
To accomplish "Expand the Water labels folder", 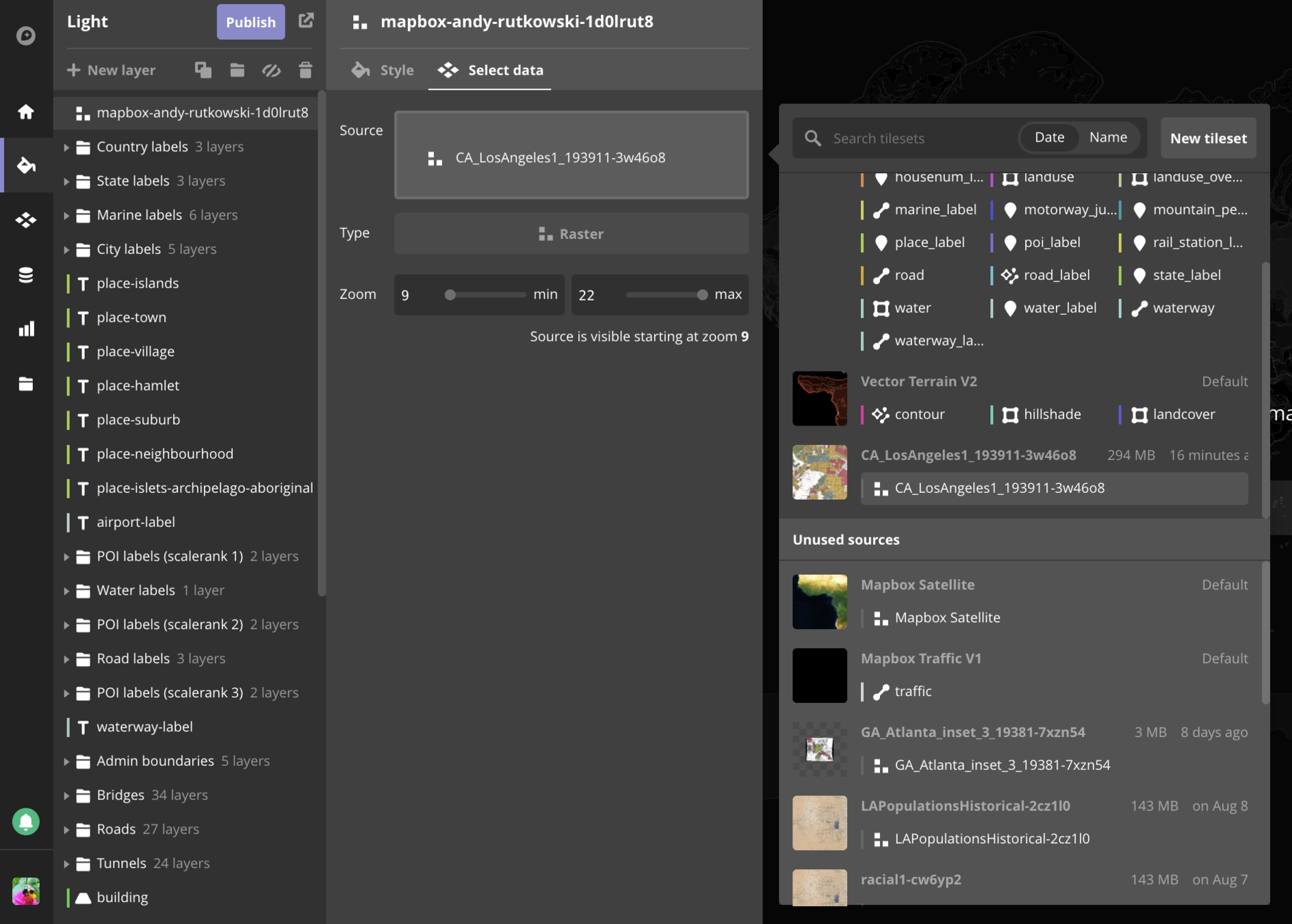I will (66, 591).
